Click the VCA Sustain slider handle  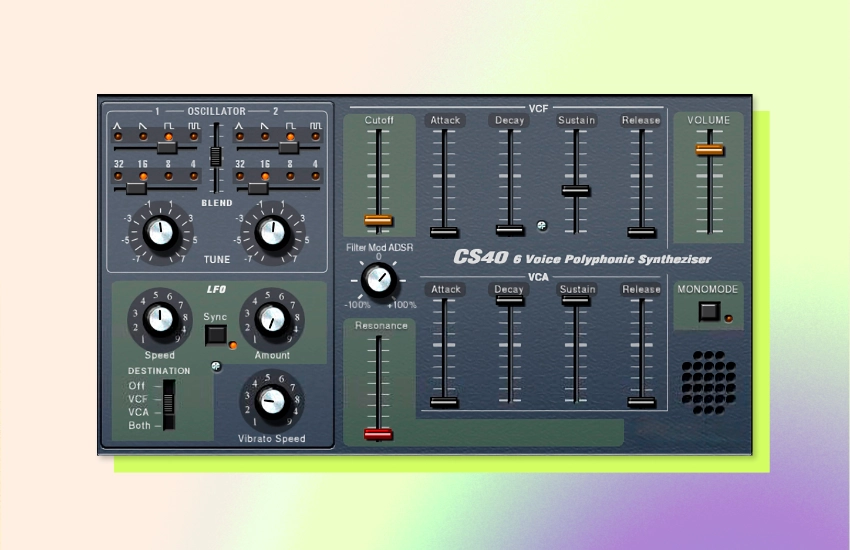576,300
